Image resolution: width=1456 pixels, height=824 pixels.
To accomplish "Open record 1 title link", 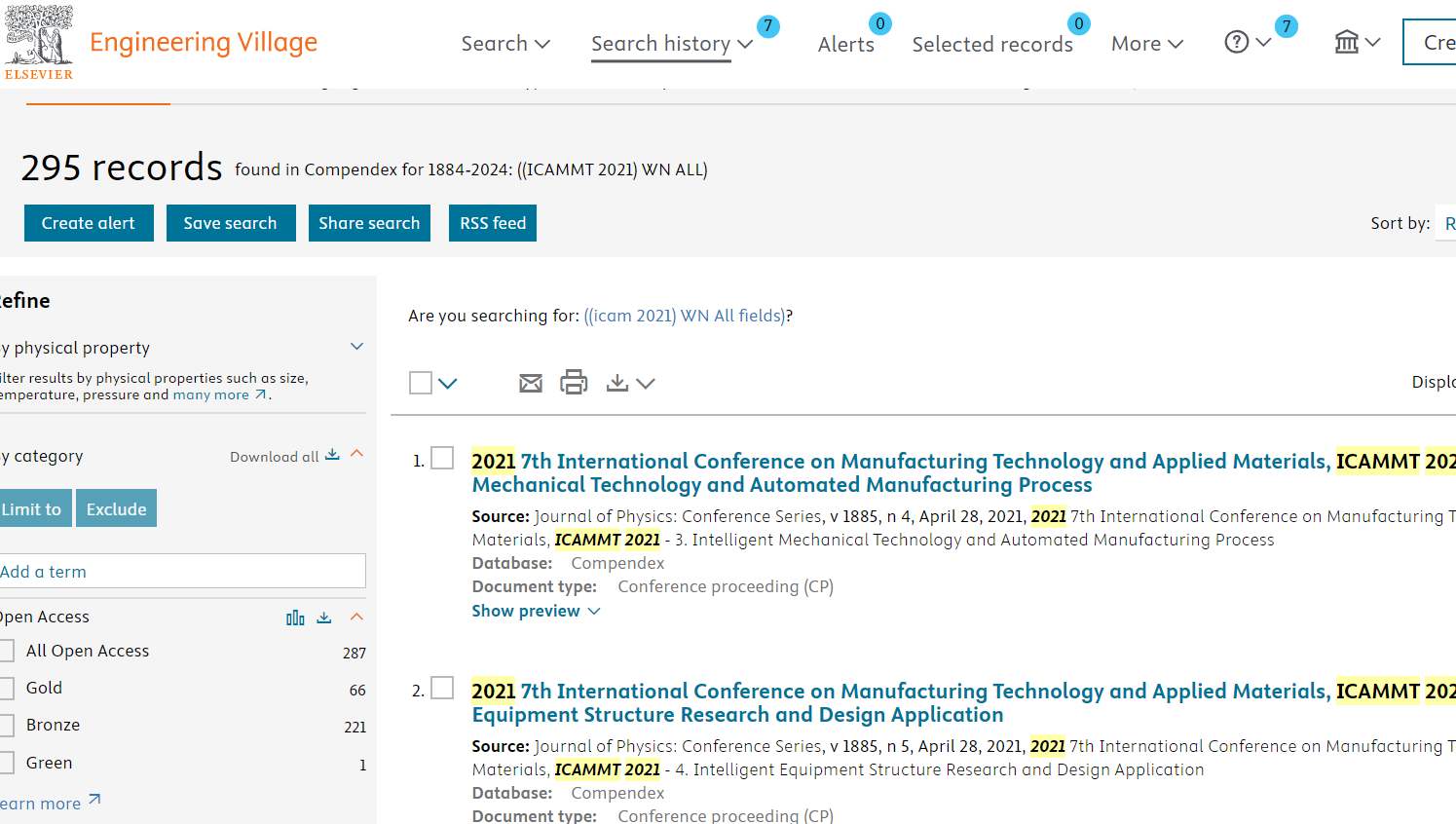I will 963,472.
